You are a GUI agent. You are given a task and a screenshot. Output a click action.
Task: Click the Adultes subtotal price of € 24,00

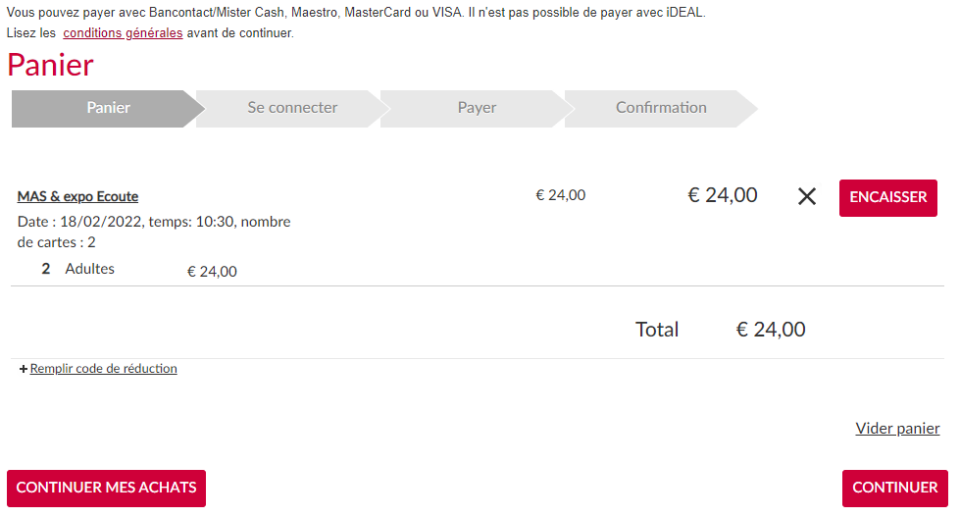click(x=212, y=271)
